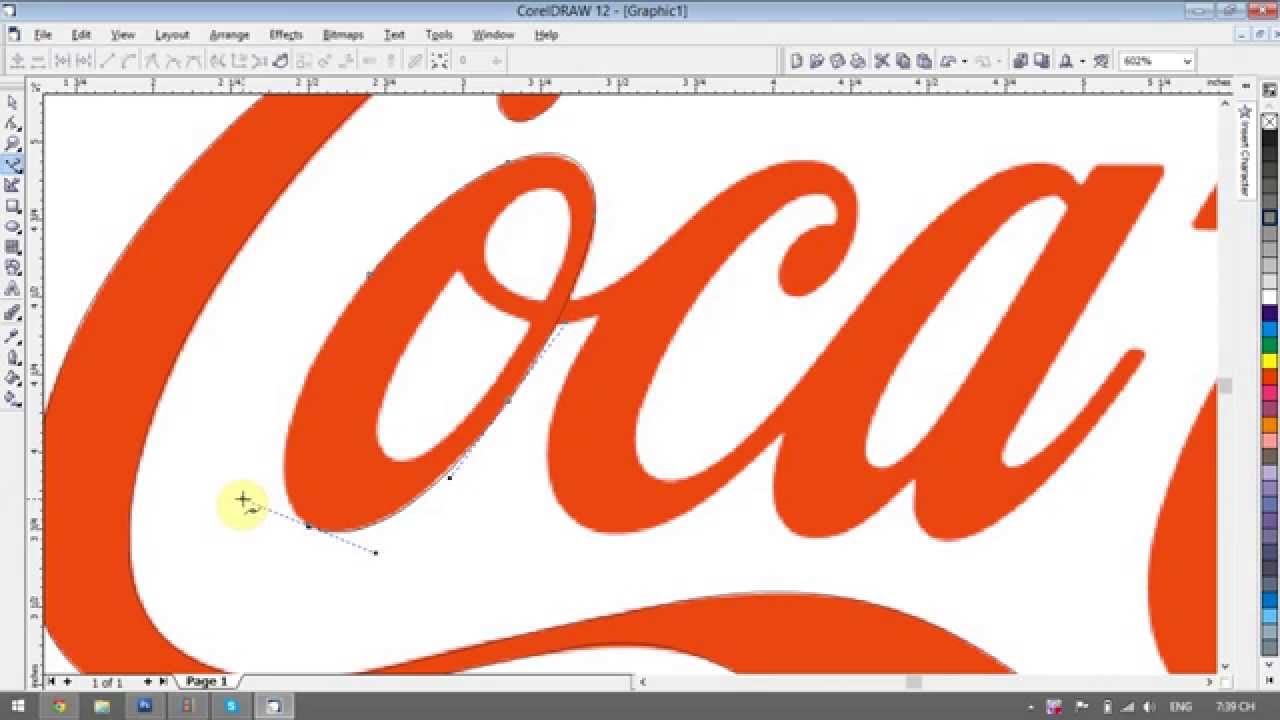This screenshot has height=720, width=1280.
Task: Toggle Elastic Mode icon
Action: [415, 61]
